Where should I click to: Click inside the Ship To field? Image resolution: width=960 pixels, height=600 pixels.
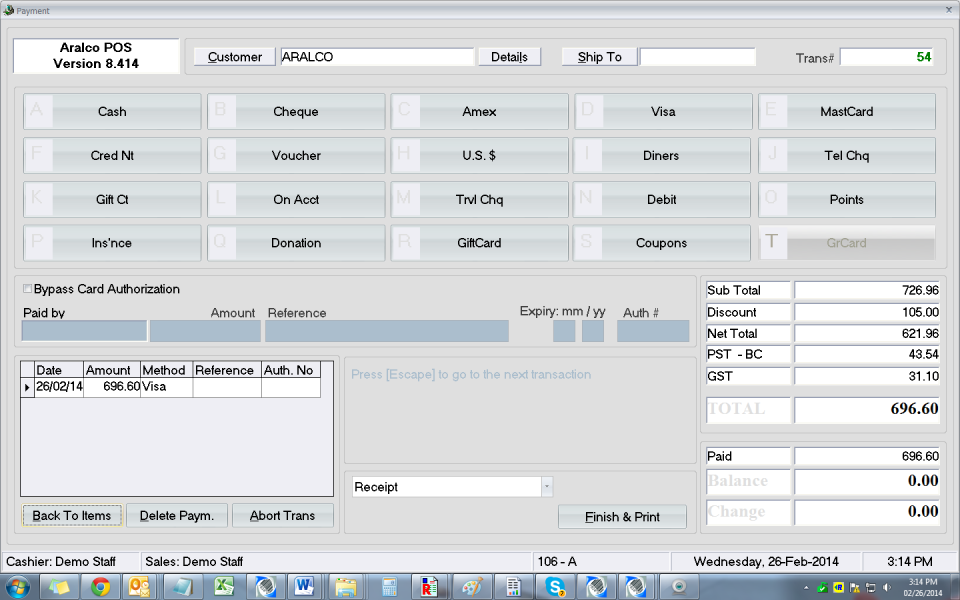coord(698,57)
